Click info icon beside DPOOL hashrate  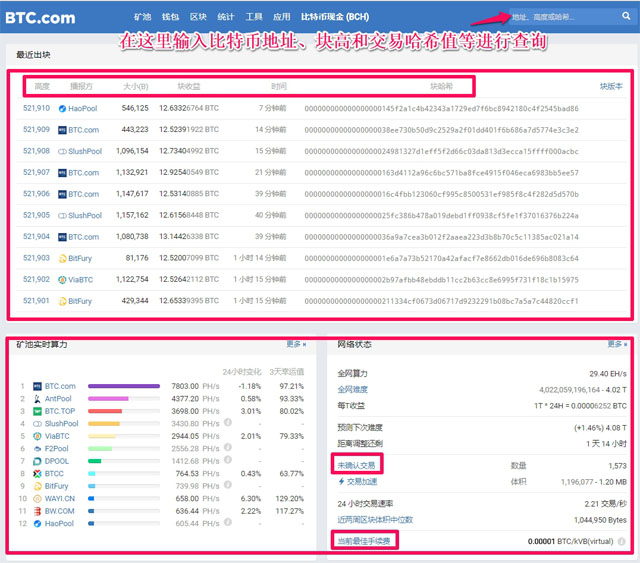coord(228,460)
